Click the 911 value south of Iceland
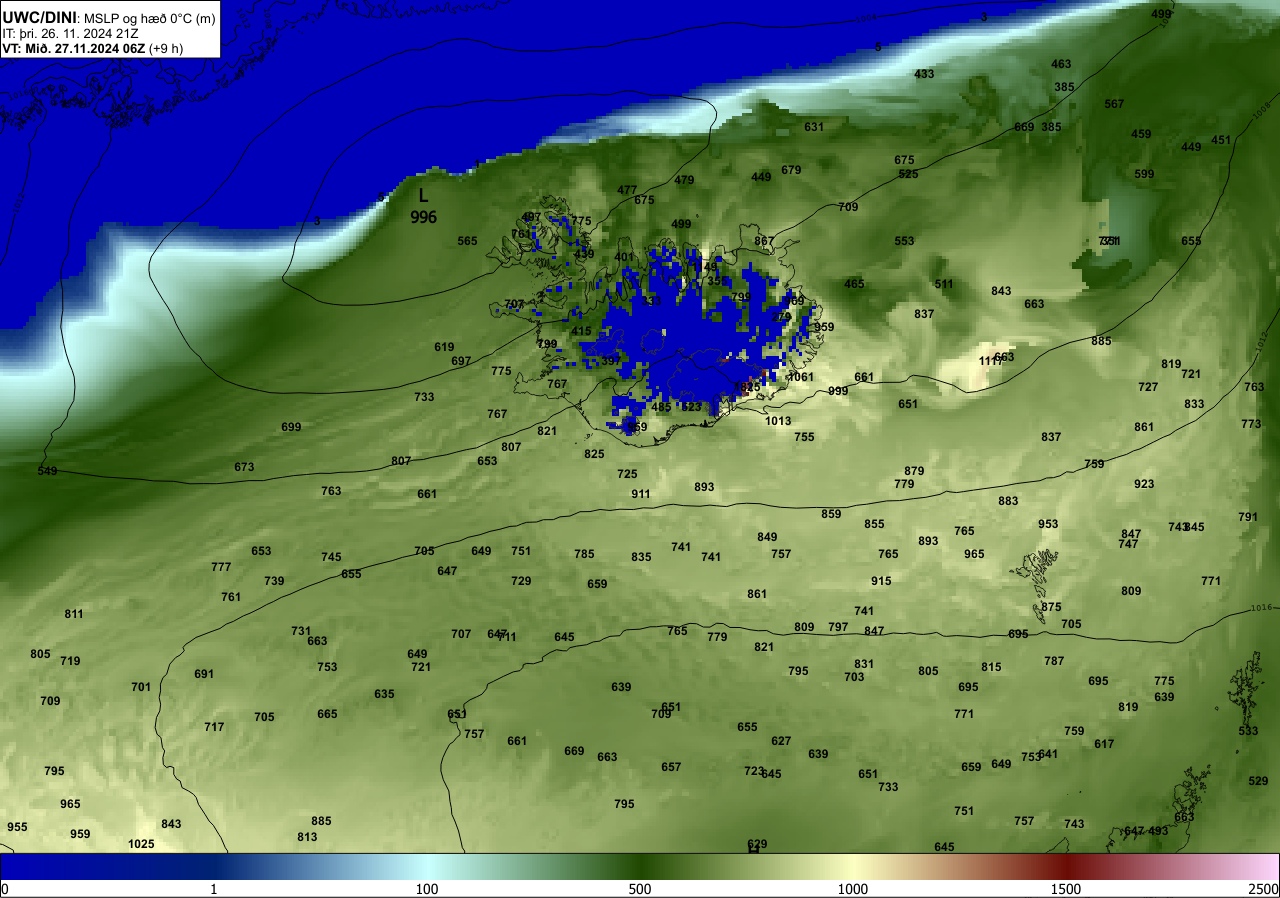This screenshot has height=898, width=1280. click(641, 495)
